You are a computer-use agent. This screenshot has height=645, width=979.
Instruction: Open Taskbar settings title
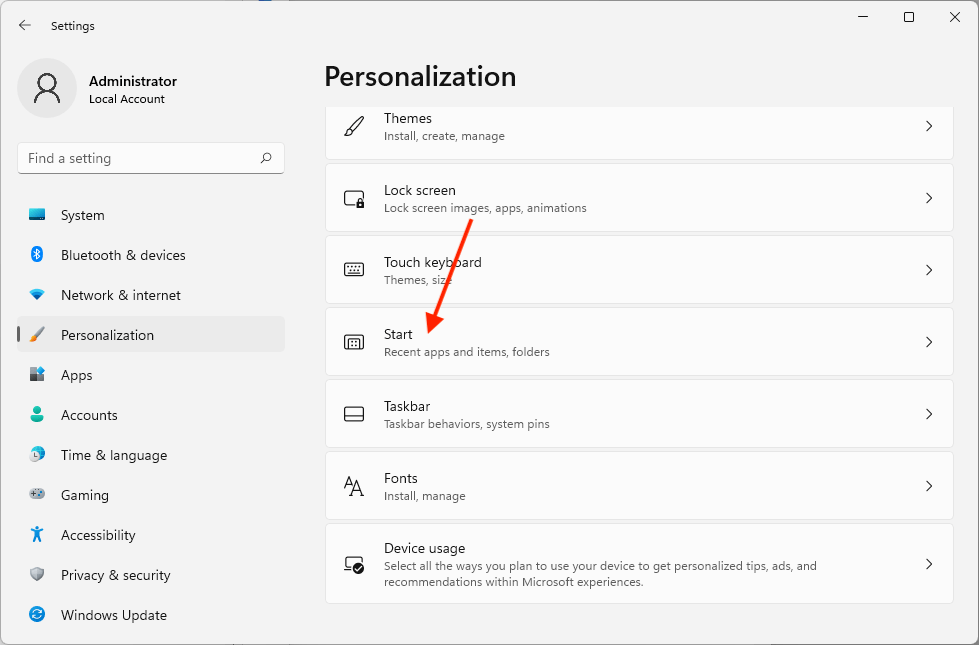coord(407,406)
